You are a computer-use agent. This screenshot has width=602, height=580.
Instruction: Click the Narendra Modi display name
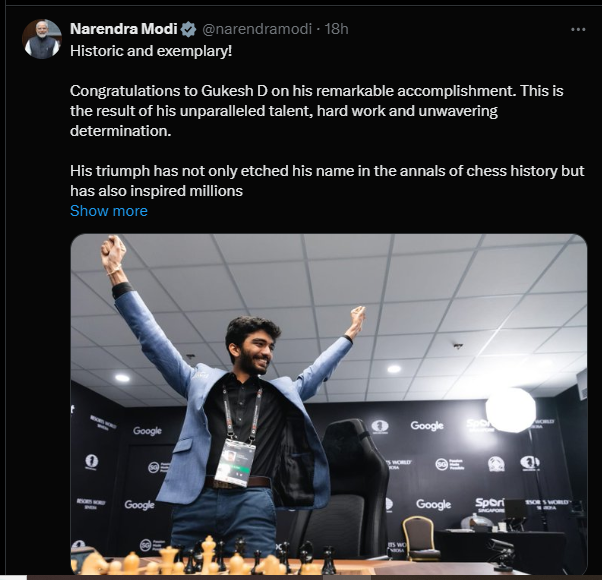[x=123, y=29]
